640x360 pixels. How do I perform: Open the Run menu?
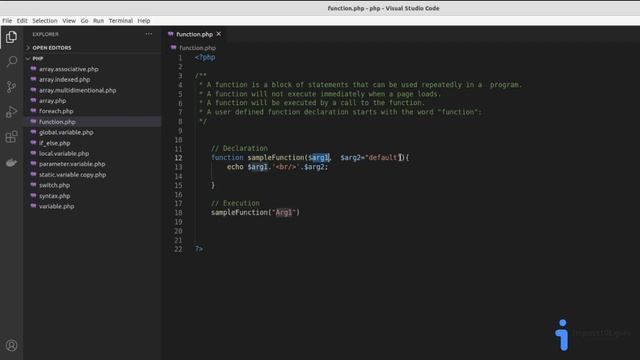(x=98, y=20)
